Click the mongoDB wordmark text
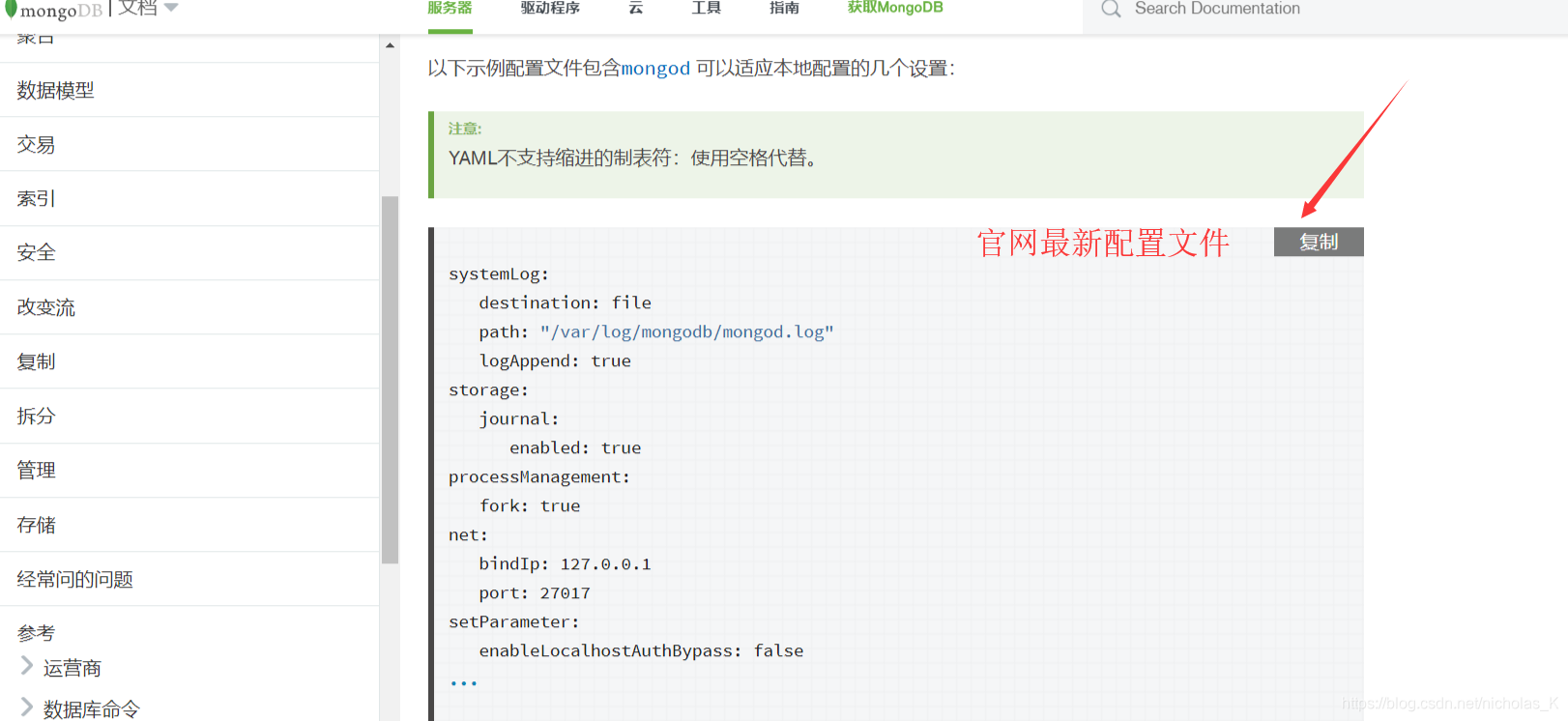The image size is (1568, 721). point(61,11)
